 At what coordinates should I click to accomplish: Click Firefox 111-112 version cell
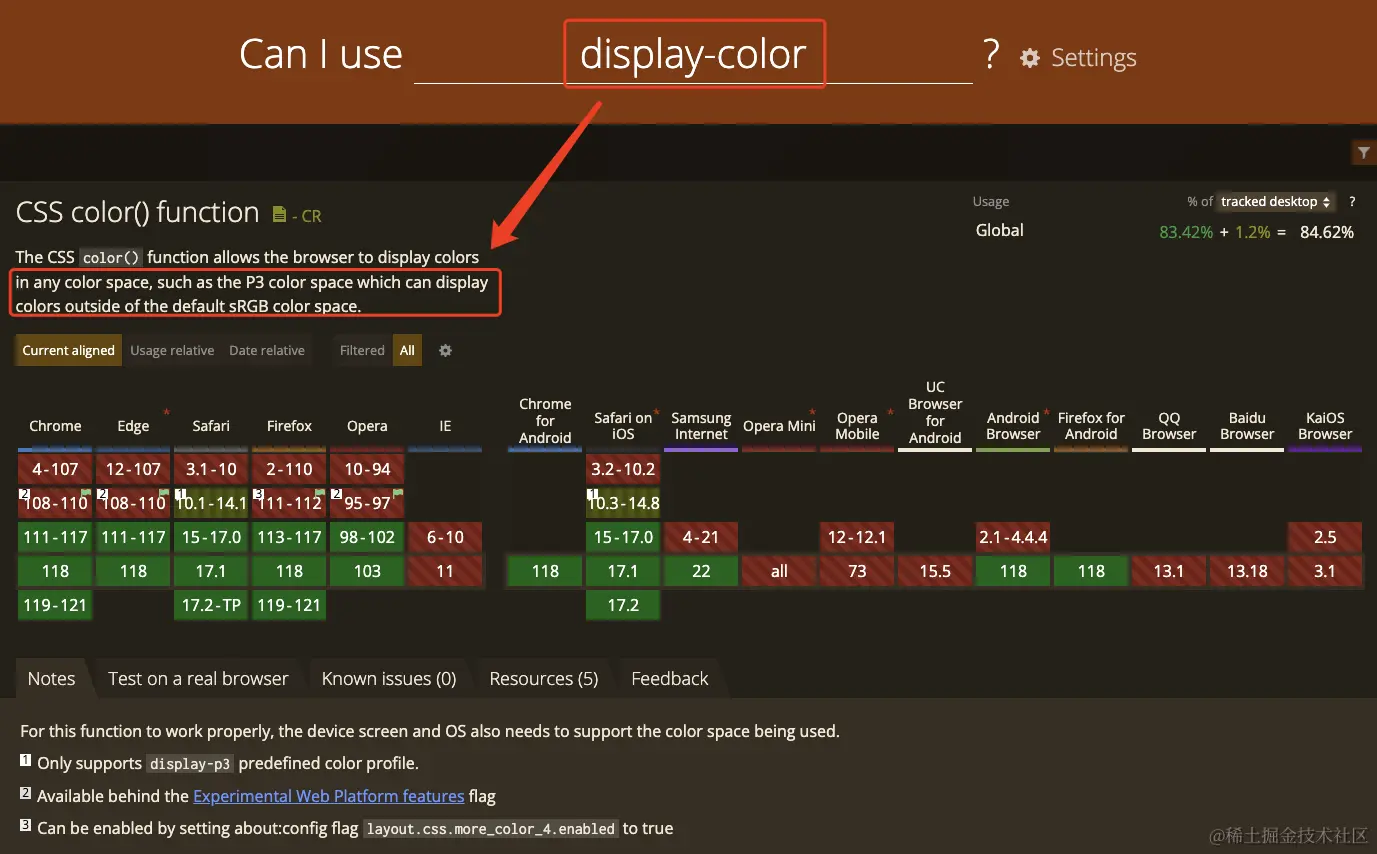[x=289, y=503]
